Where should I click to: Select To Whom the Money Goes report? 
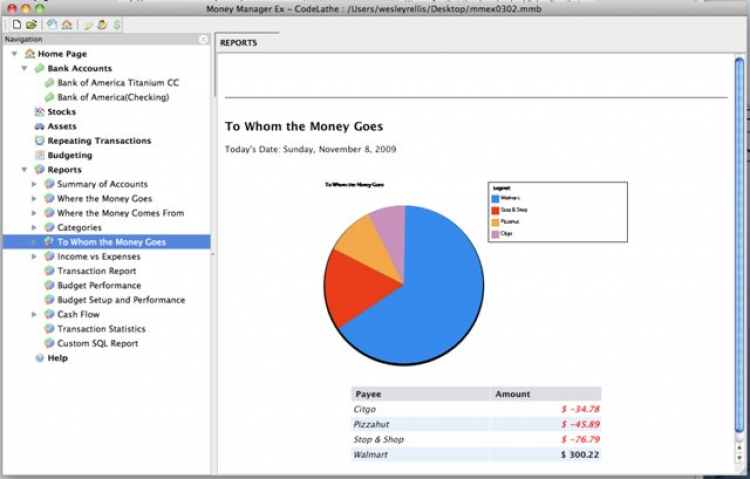click(111, 242)
